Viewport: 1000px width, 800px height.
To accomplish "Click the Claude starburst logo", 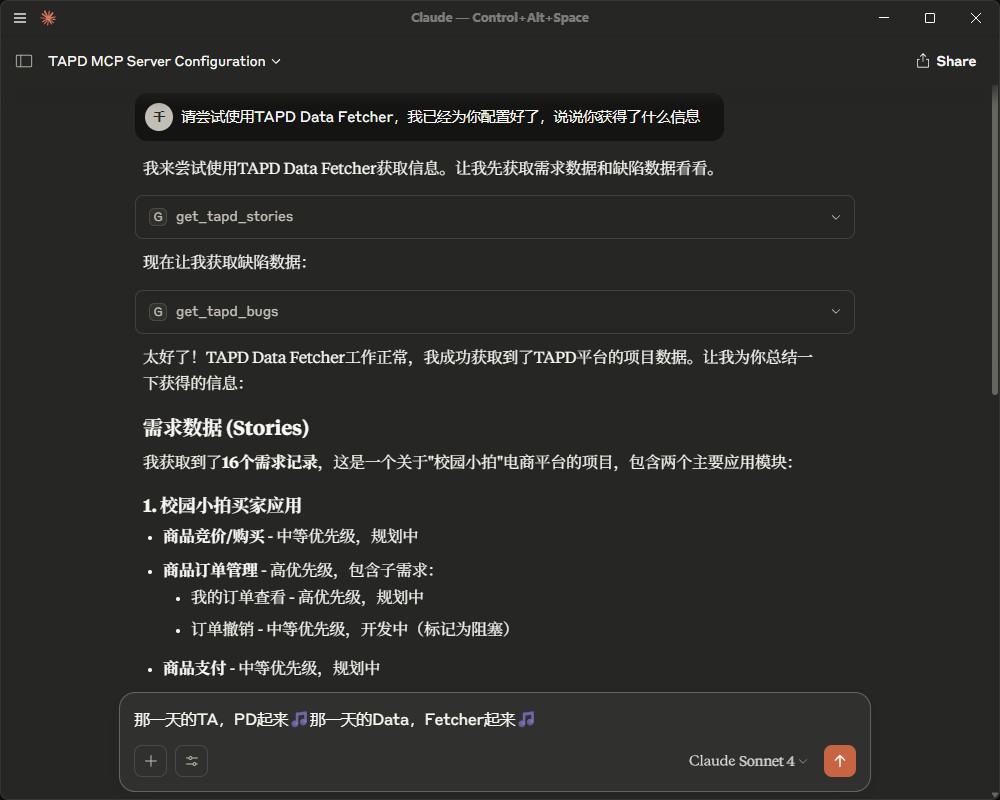I will click(47, 17).
